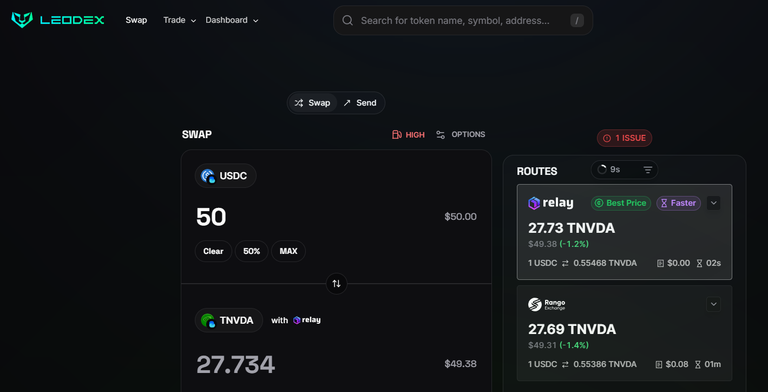Image resolution: width=768 pixels, height=392 pixels.
Task: Select the relay route card
Action: (x=624, y=232)
